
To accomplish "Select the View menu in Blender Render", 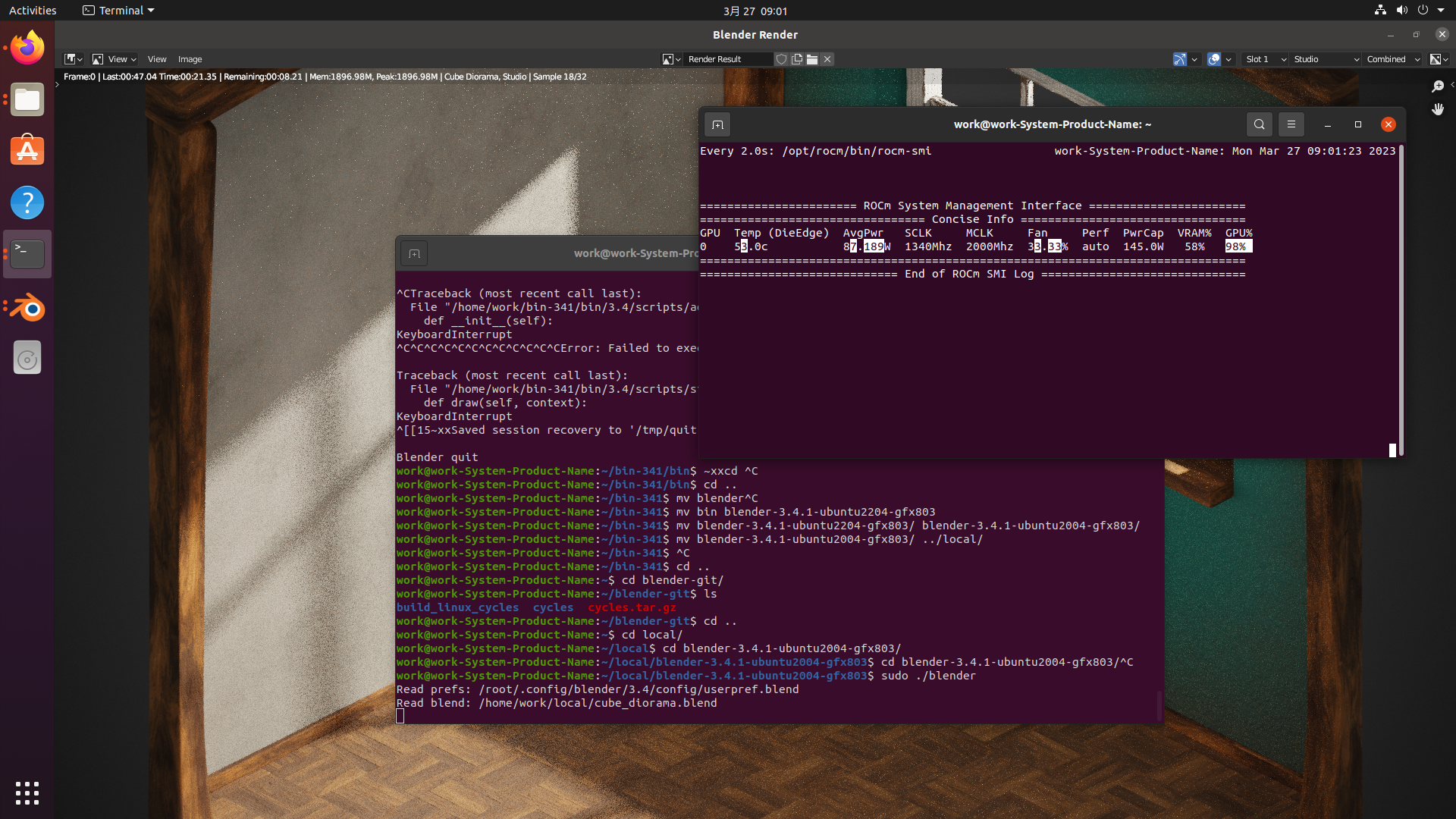I will point(156,59).
